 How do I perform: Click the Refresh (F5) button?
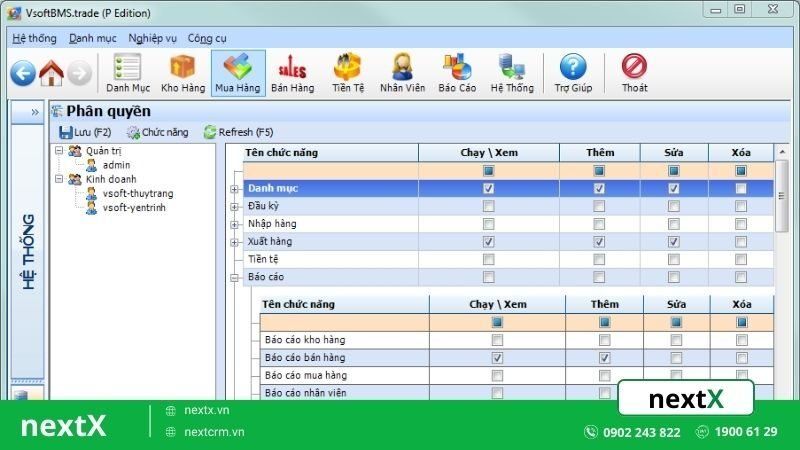(238, 132)
